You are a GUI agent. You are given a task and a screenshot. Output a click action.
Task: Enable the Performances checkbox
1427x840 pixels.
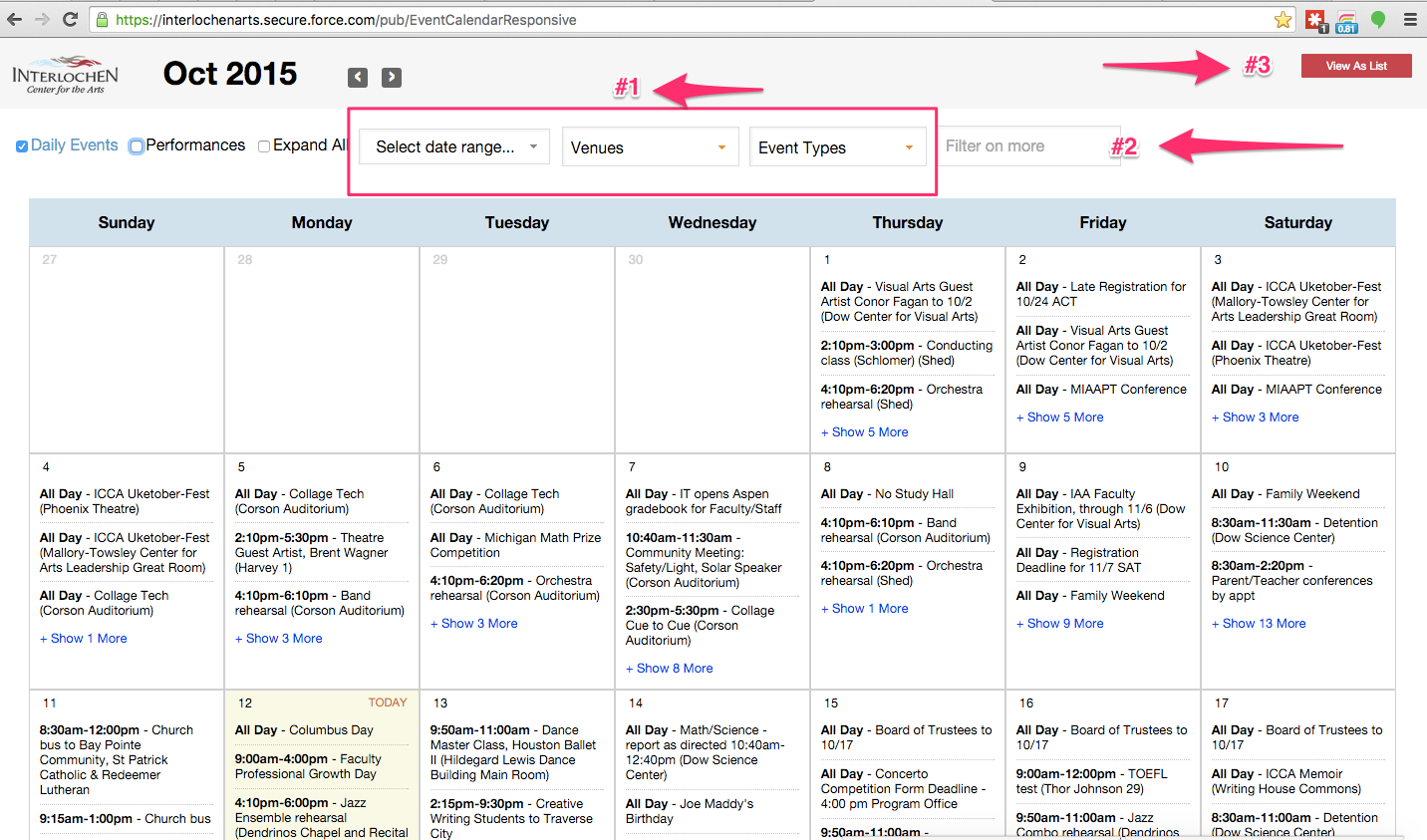pos(137,146)
